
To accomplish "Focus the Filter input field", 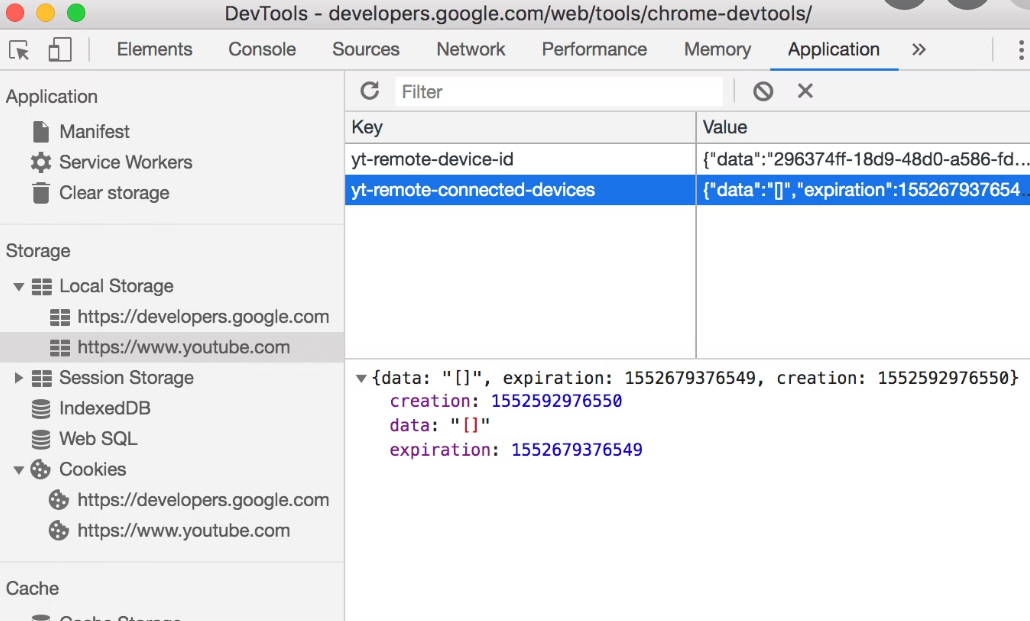I will click(559, 91).
